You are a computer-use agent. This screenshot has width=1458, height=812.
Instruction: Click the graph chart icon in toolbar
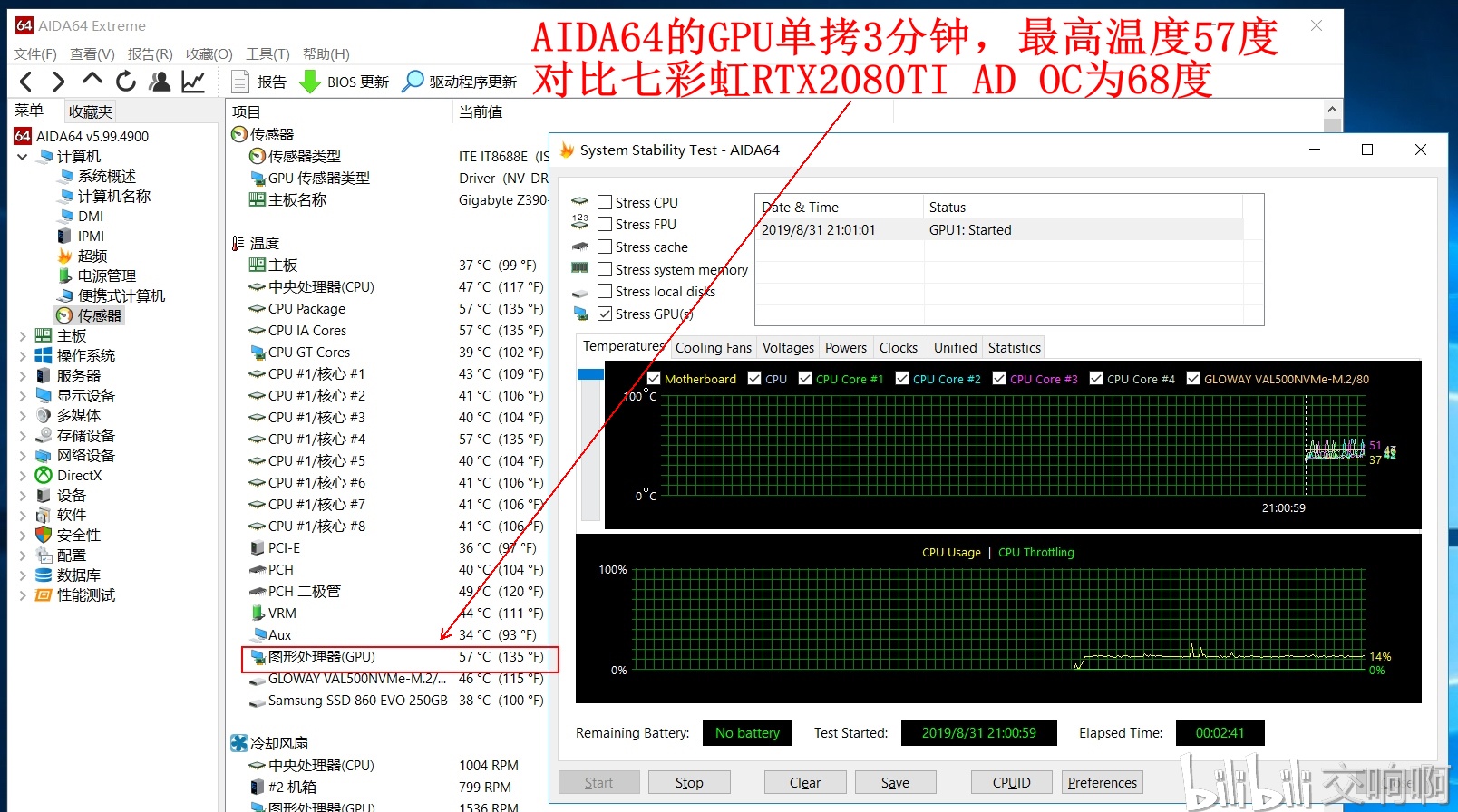[193, 82]
